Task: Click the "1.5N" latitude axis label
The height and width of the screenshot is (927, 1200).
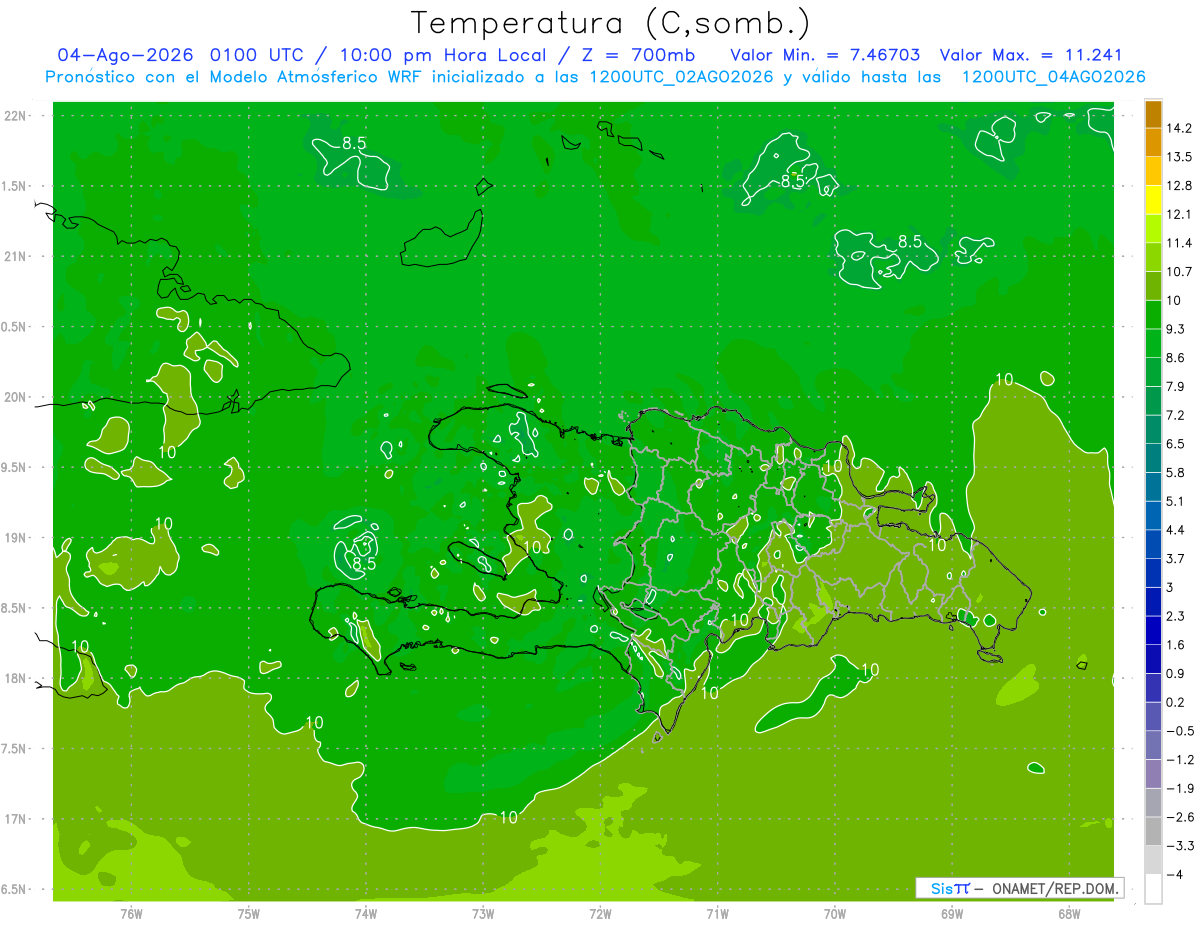Action: [15, 186]
